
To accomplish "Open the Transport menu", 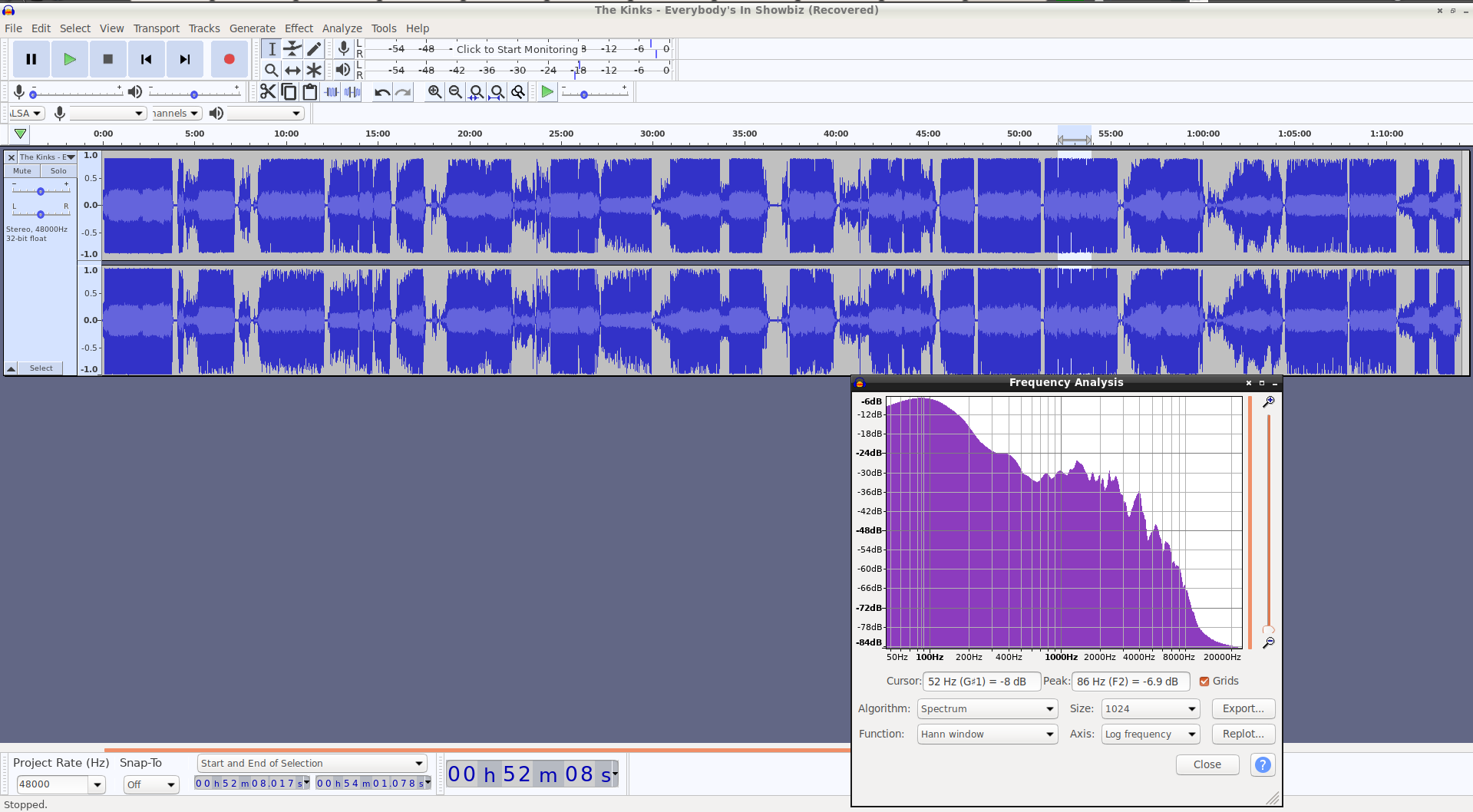I will pos(157,28).
